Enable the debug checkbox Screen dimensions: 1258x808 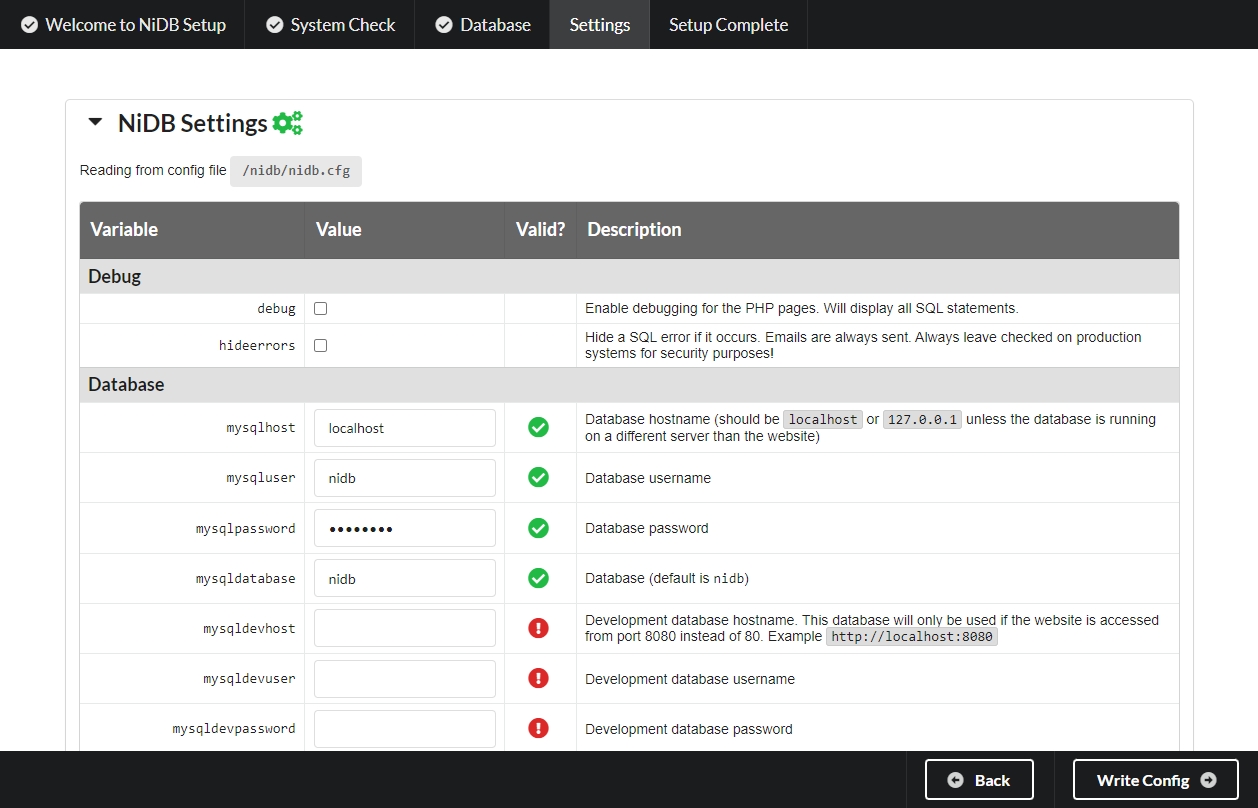tap(321, 309)
